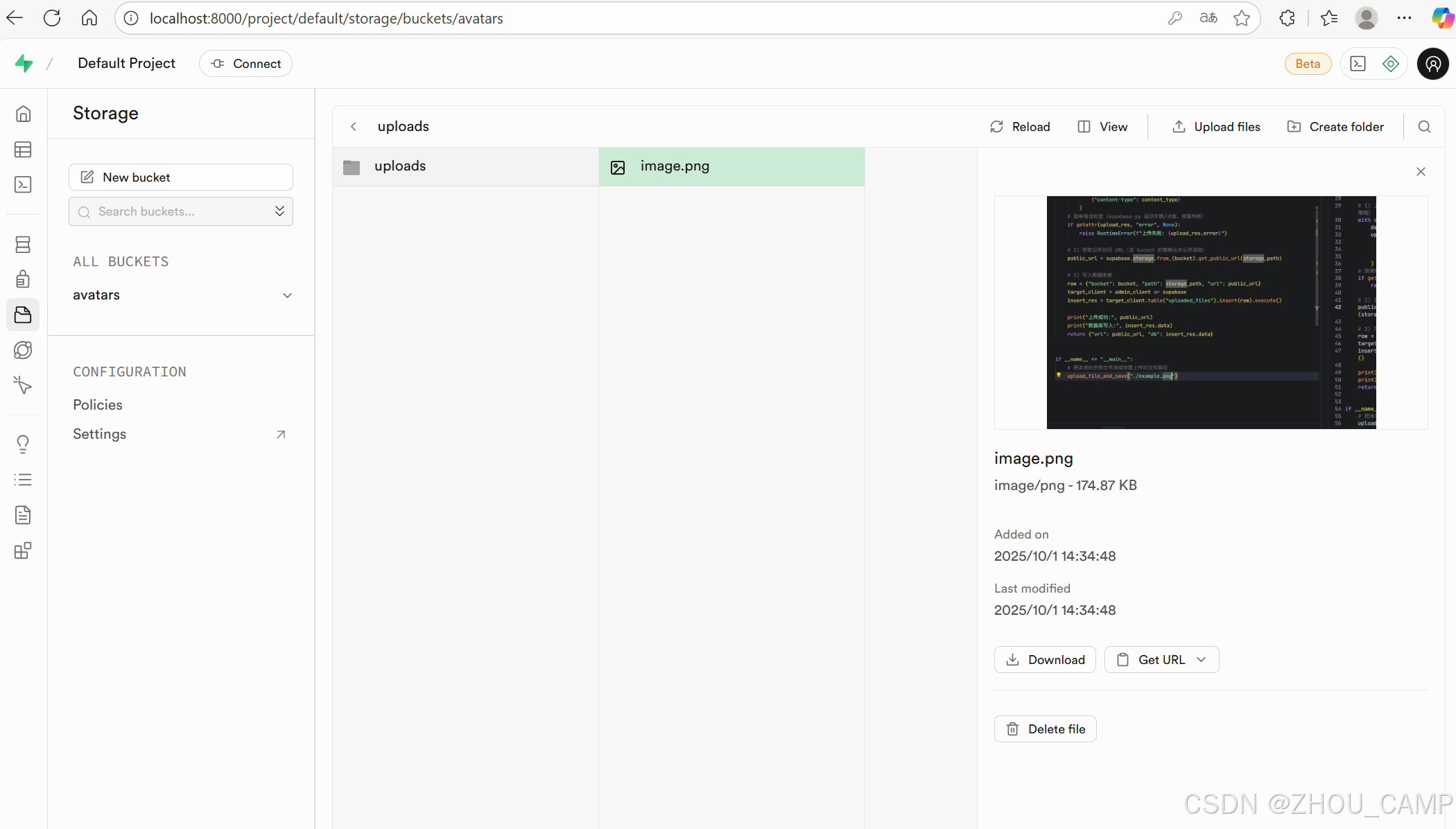
Task: Open the Table Editor sidebar icon
Action: [x=23, y=149]
